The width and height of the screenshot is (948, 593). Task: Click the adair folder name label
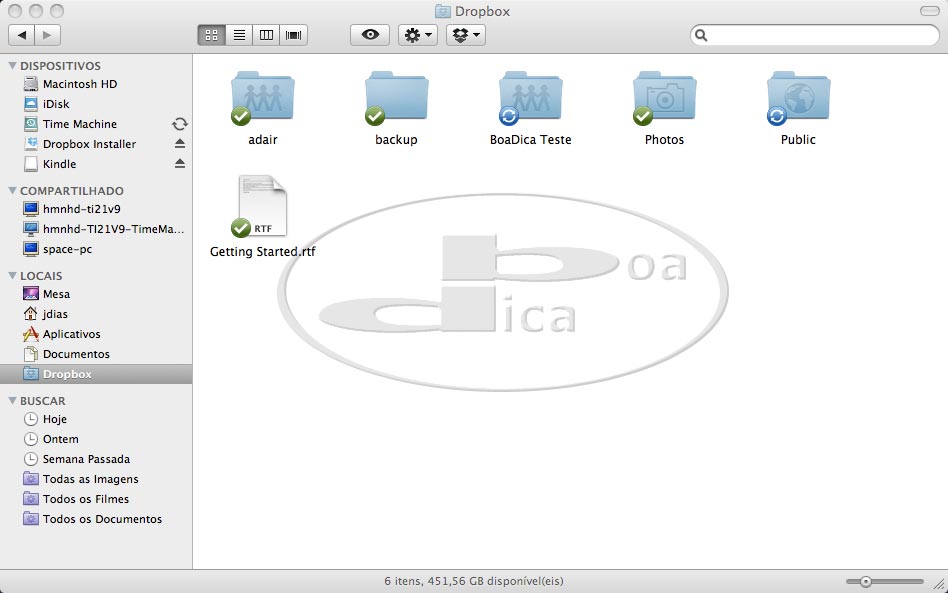[x=262, y=140]
